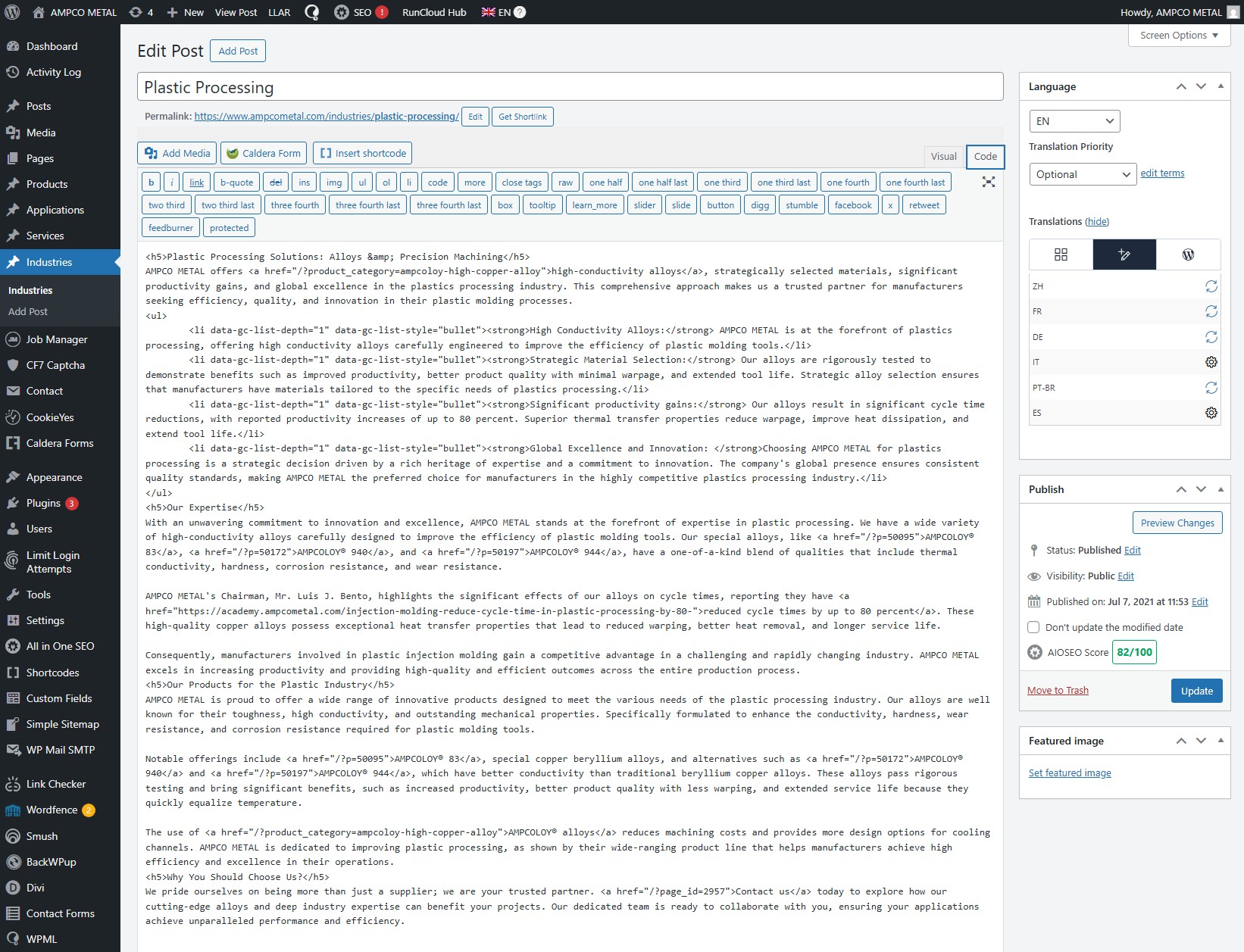Image resolution: width=1244 pixels, height=952 pixels.
Task: Expand Screen Options panel
Action: tap(1179, 36)
